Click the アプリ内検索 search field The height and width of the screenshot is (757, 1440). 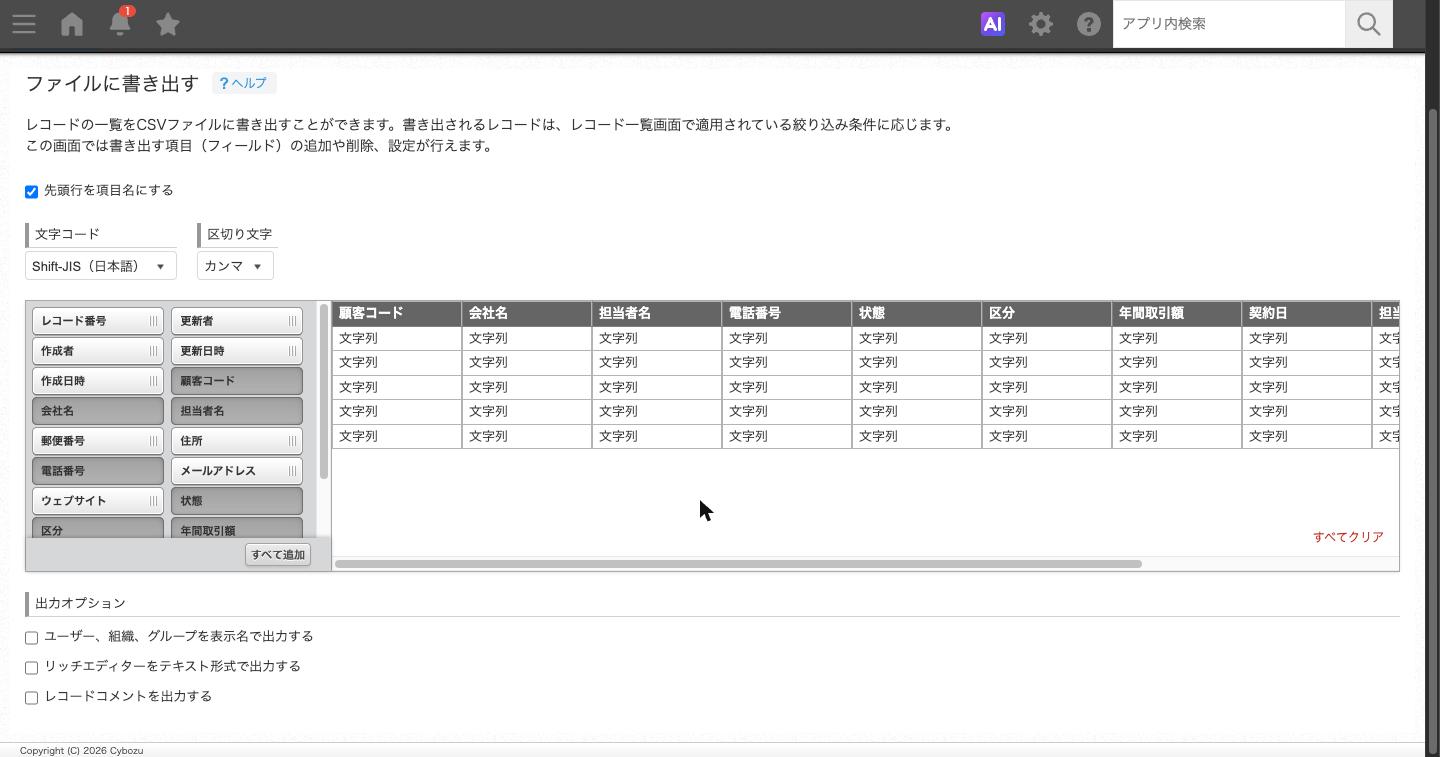(1229, 24)
